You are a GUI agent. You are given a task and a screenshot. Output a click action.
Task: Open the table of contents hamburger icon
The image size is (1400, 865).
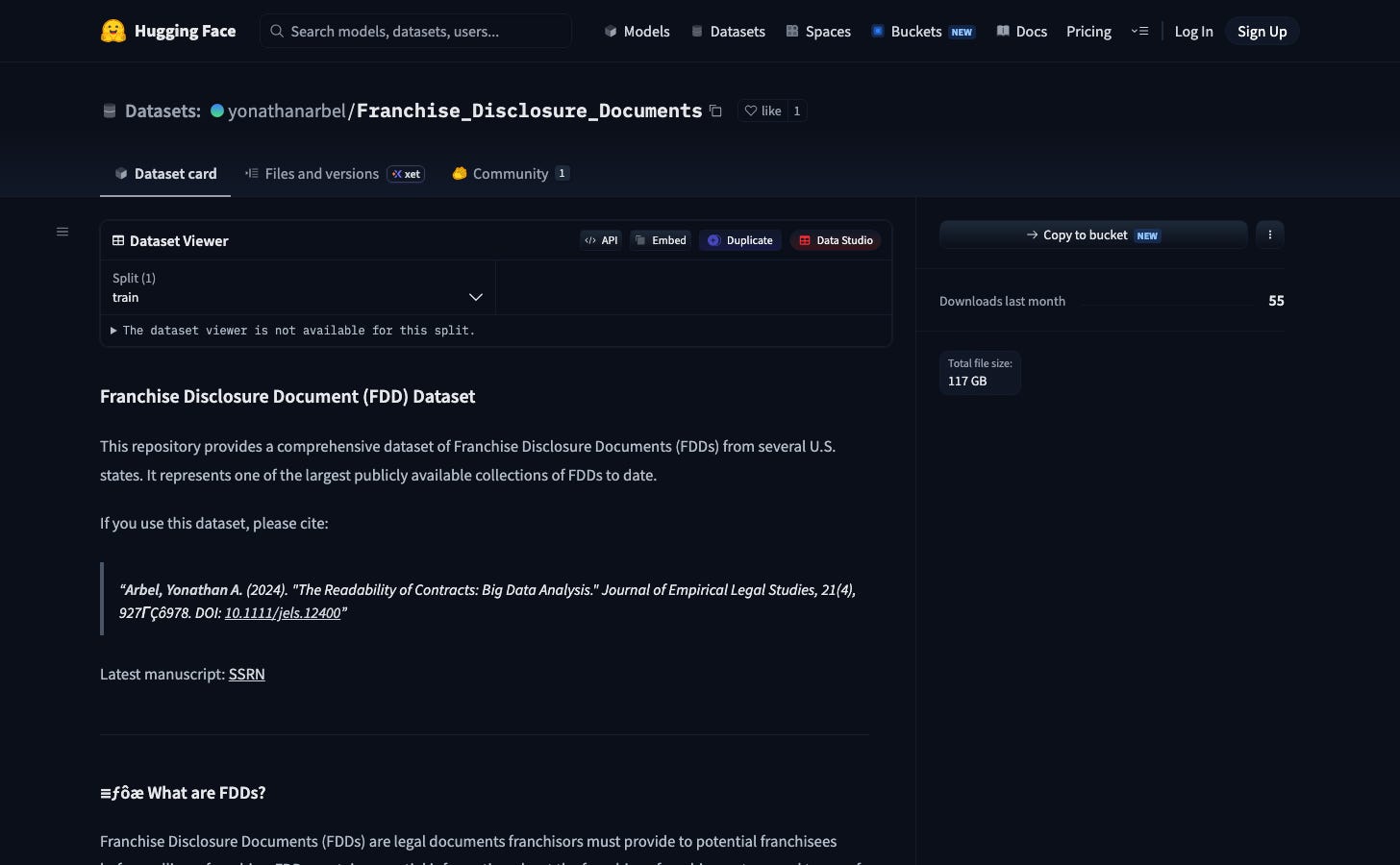62,232
